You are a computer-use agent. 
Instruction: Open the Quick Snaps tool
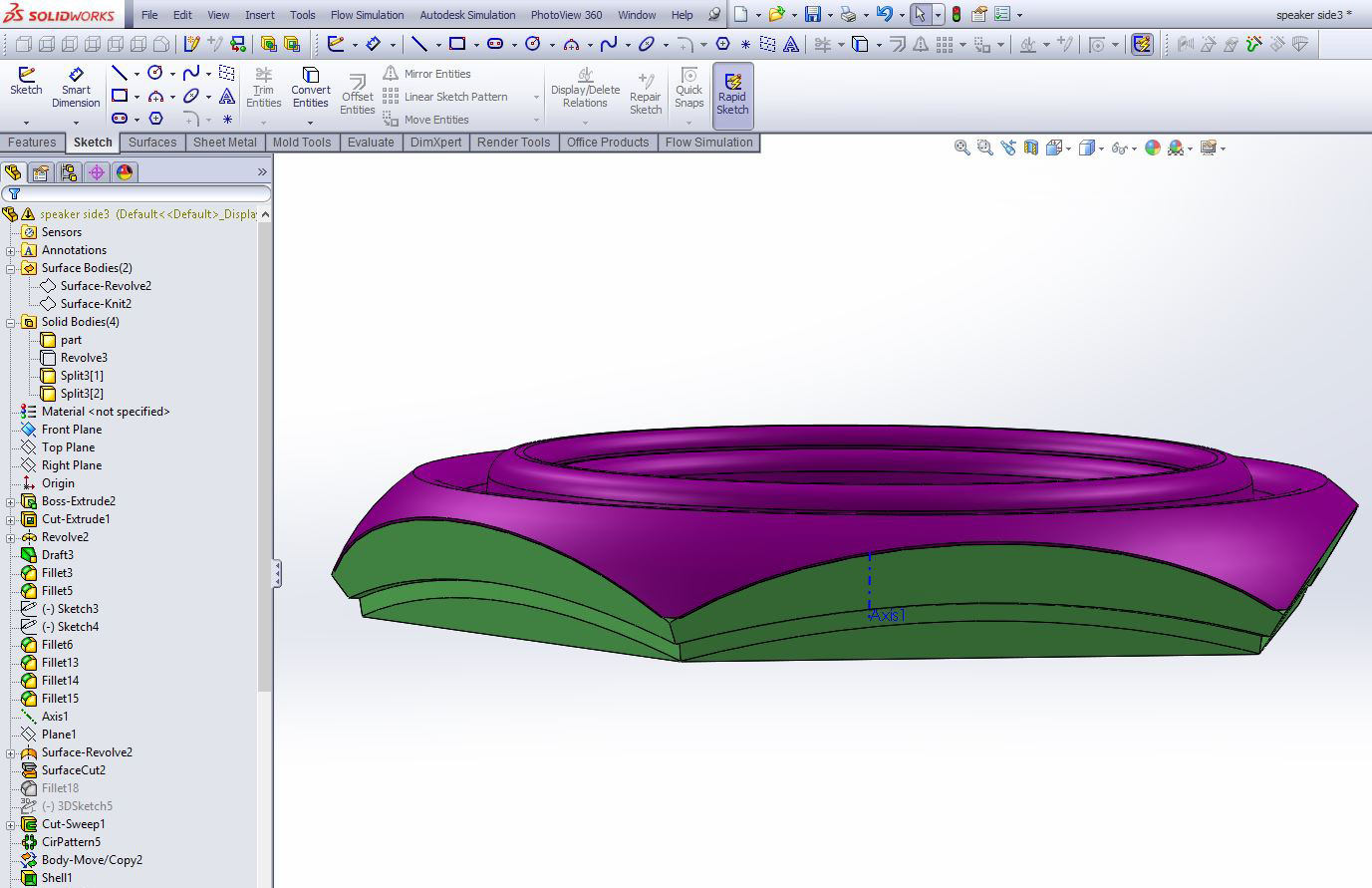pyautogui.click(x=688, y=88)
